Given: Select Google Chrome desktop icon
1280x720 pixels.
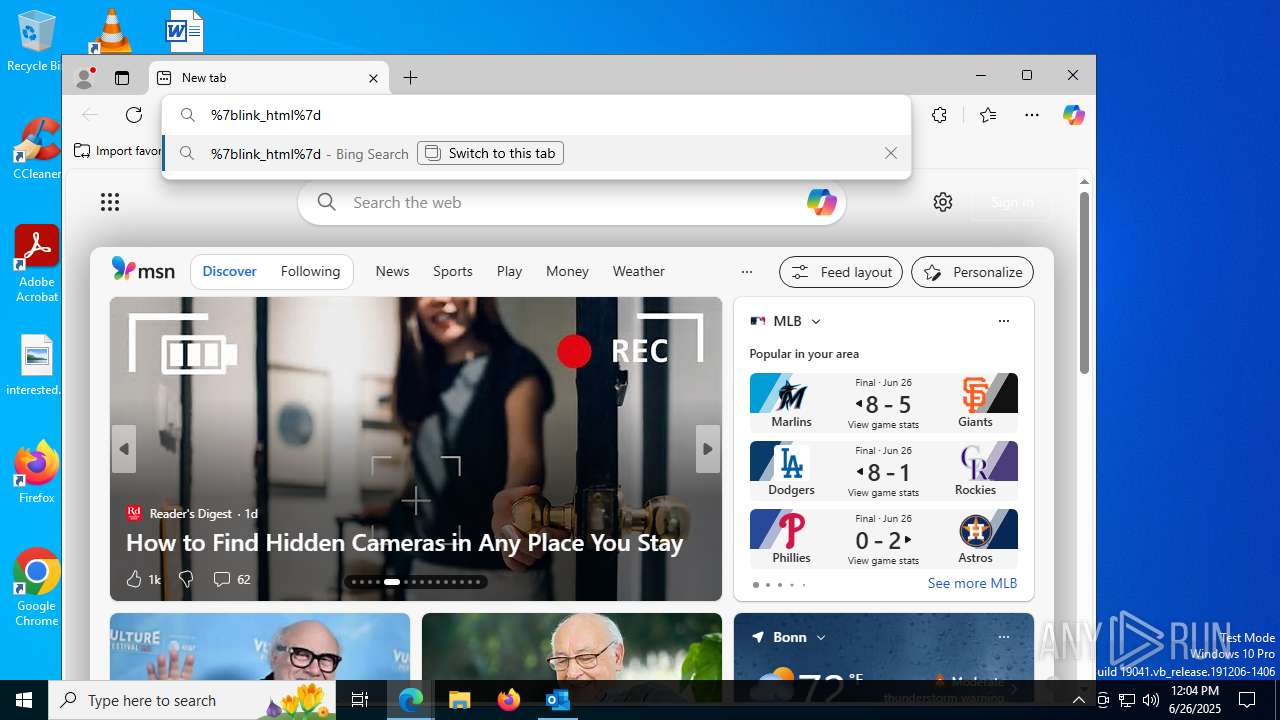Looking at the screenshot, I should click(x=36, y=587).
